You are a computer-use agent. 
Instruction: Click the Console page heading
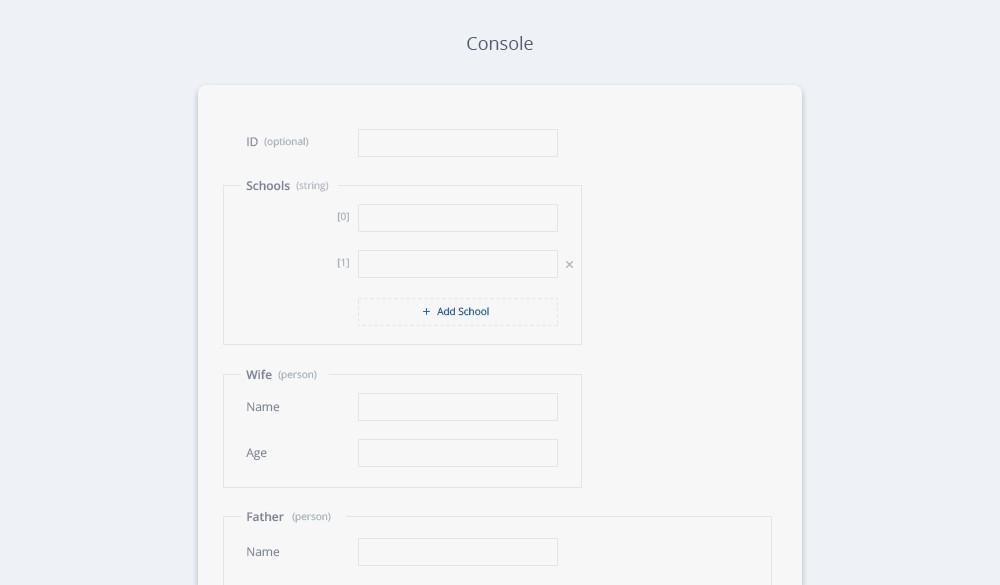(499, 43)
